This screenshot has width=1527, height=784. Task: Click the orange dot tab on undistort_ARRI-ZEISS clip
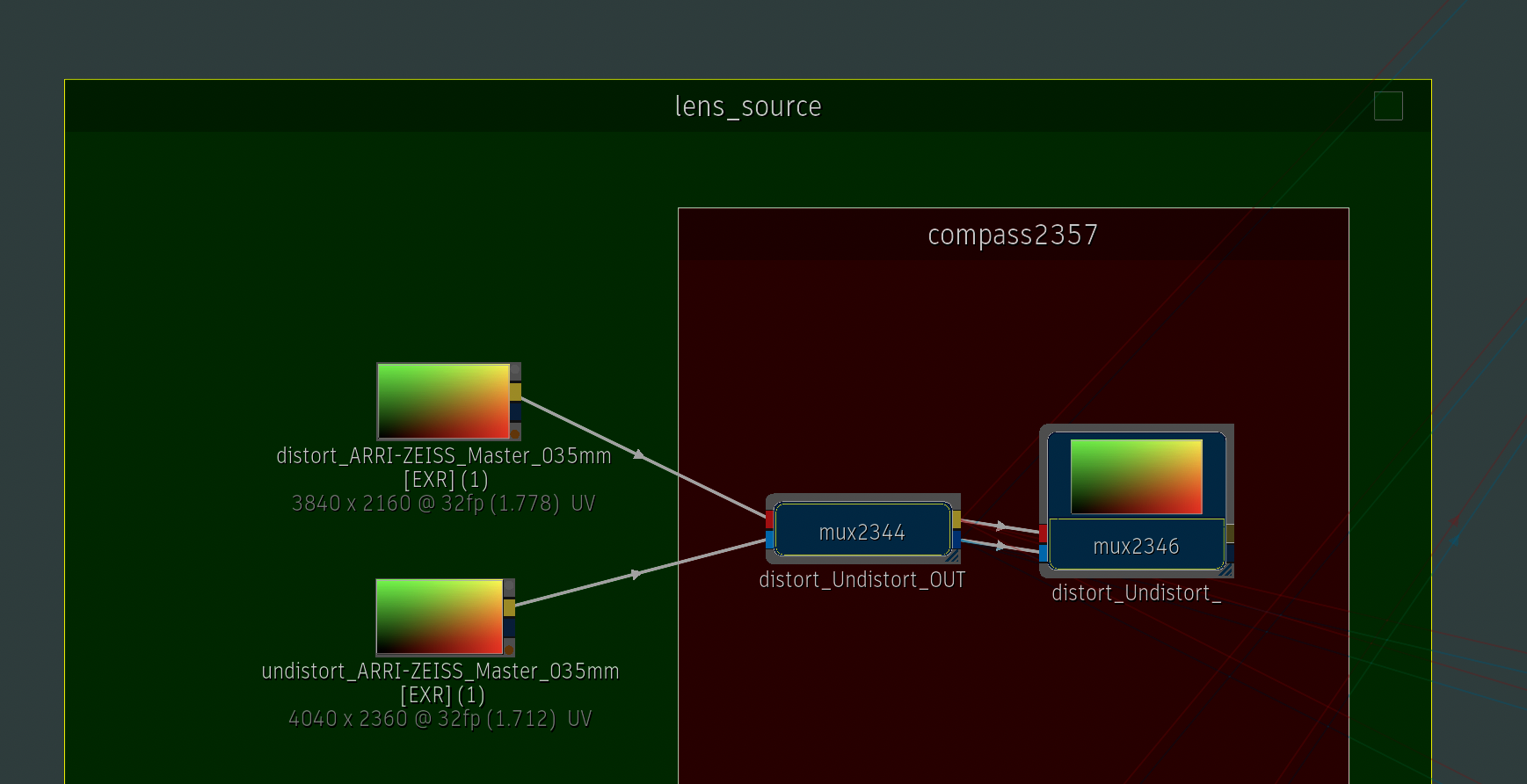[509, 648]
